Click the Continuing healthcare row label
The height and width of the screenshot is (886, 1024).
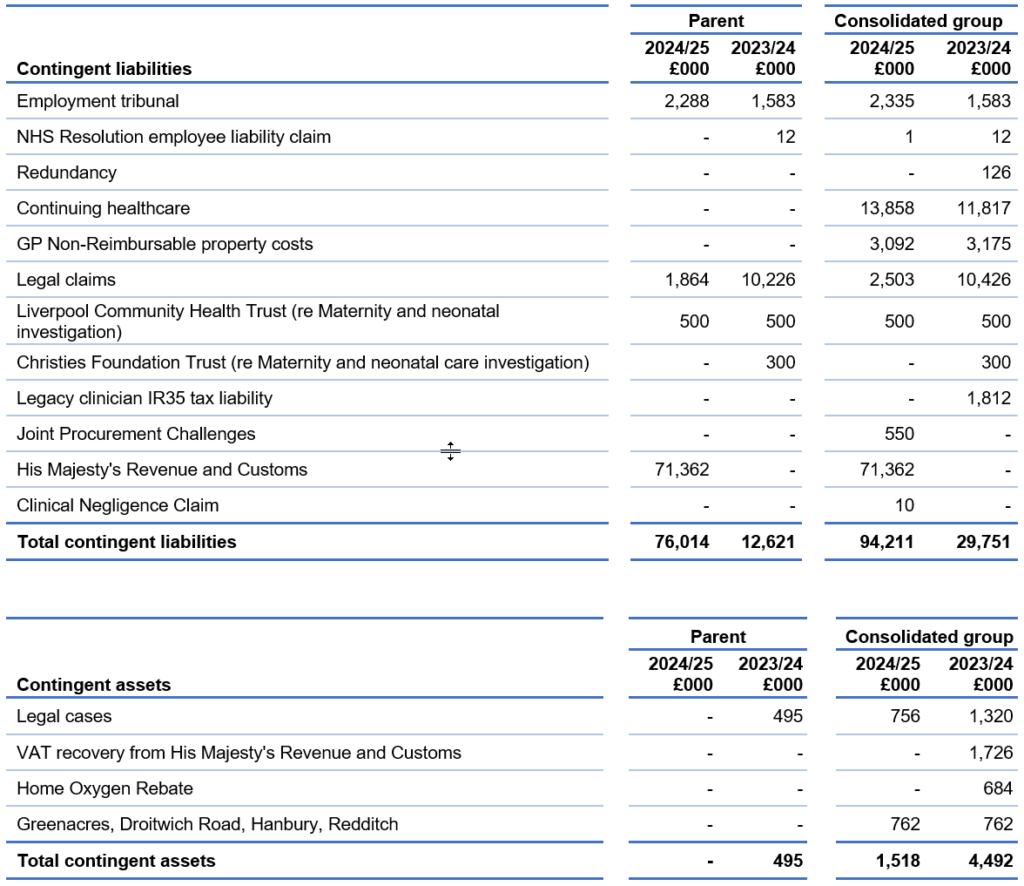click(103, 208)
